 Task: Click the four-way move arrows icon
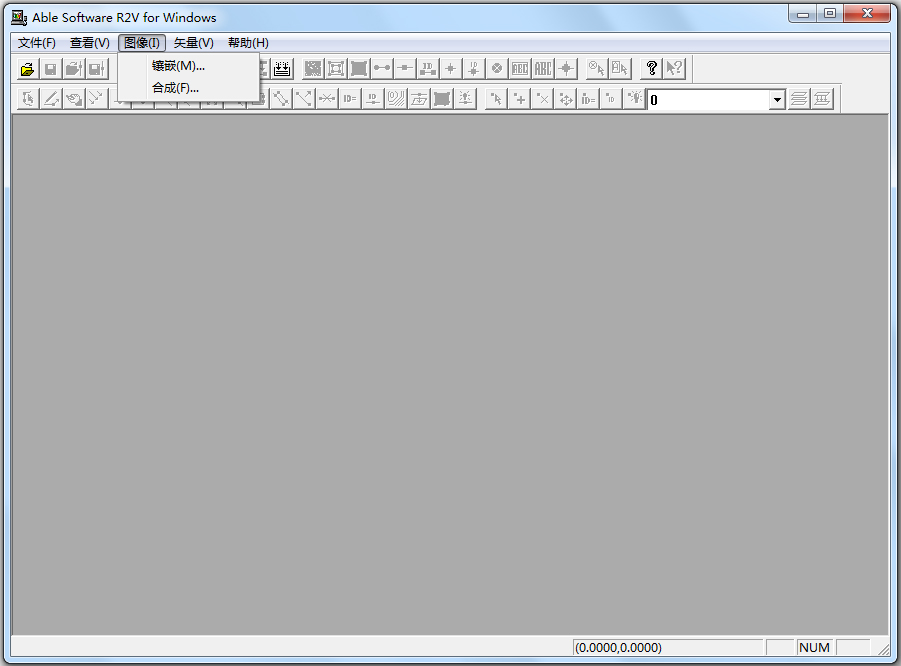[565, 99]
